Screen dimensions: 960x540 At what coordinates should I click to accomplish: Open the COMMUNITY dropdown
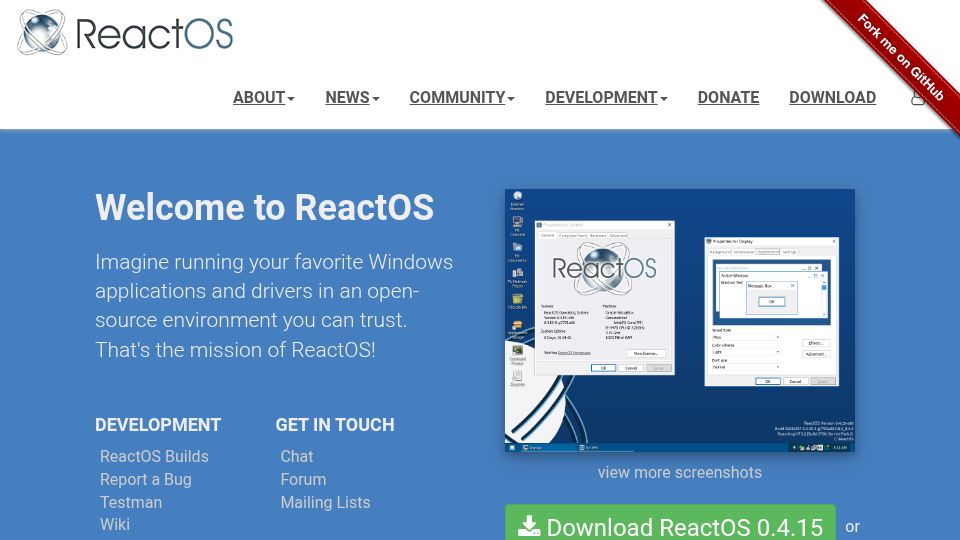click(462, 97)
